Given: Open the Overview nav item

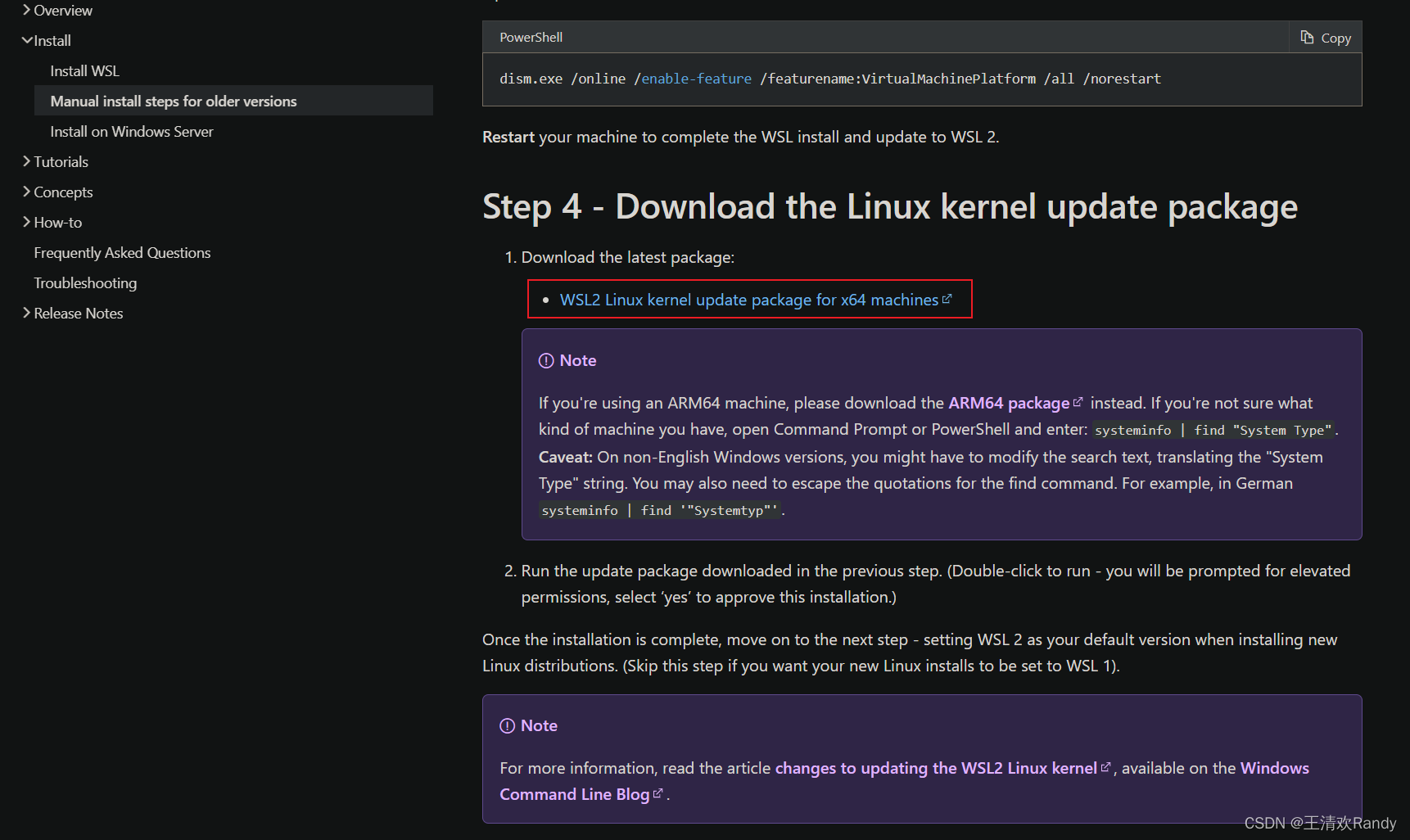Looking at the screenshot, I should point(63,11).
